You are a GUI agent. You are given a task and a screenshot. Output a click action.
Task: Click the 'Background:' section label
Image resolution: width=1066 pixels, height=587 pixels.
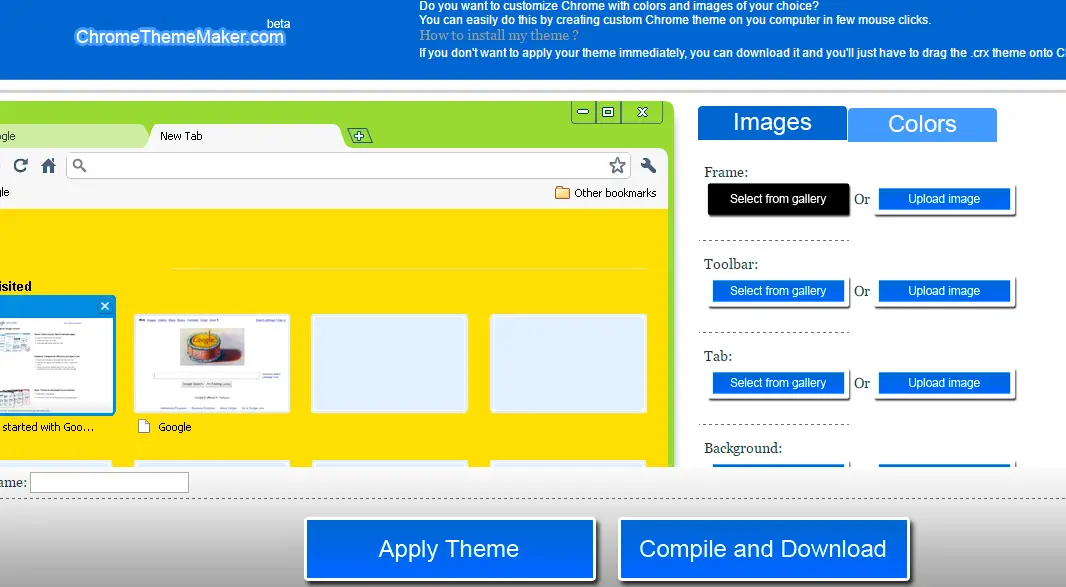click(743, 448)
